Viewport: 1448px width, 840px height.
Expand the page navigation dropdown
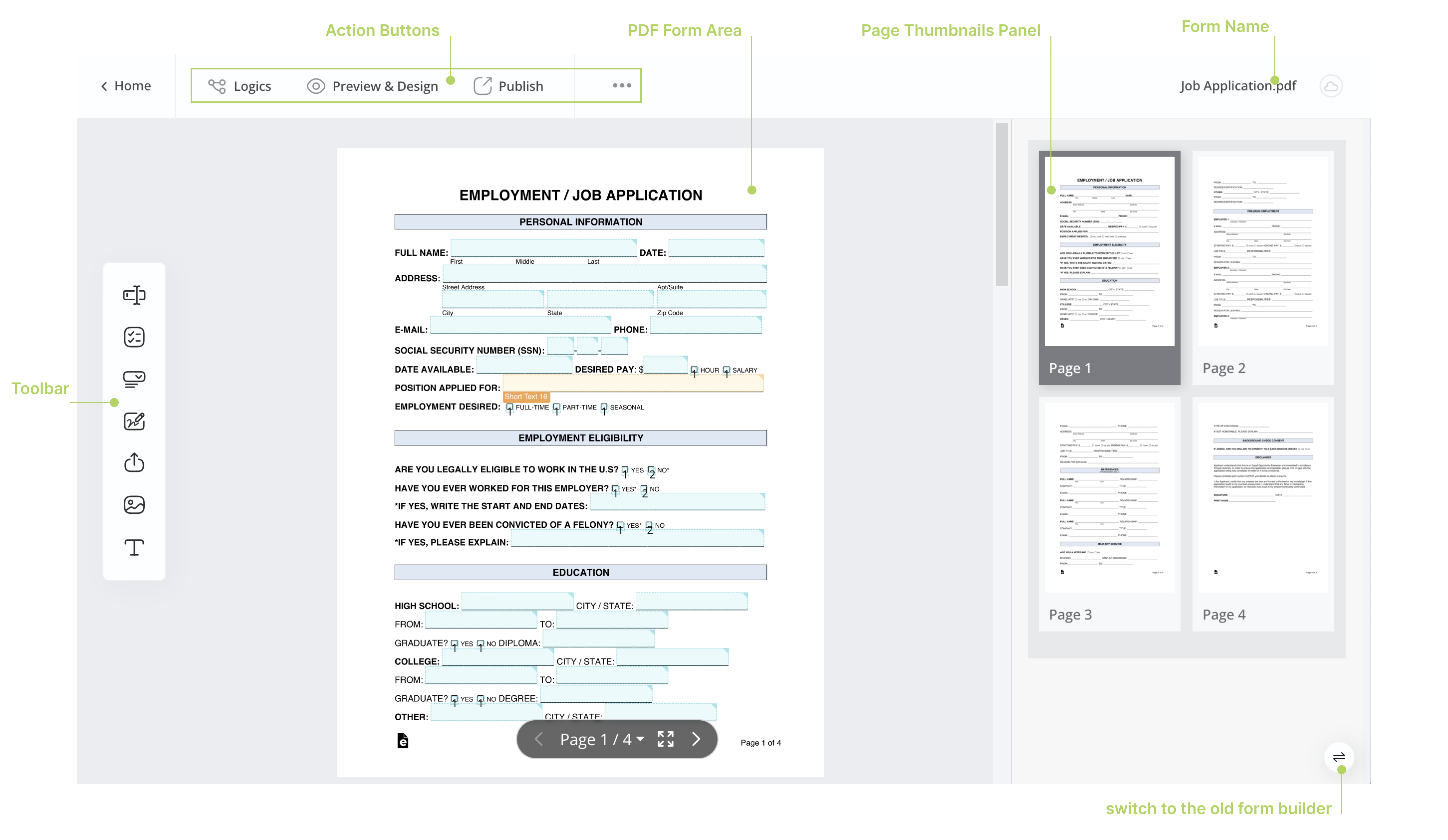(640, 739)
